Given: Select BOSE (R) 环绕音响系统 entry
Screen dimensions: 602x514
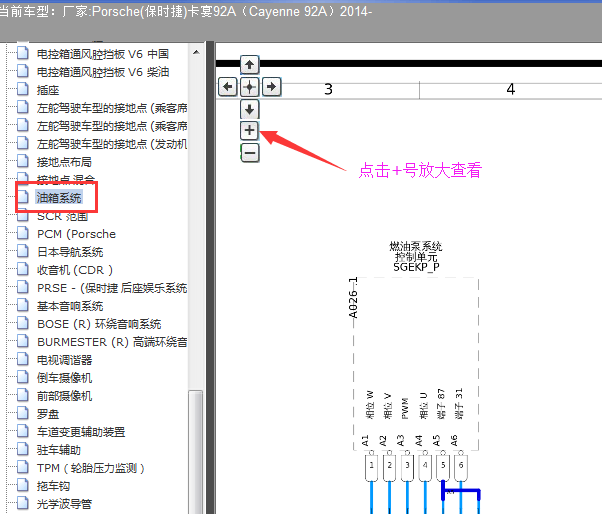Looking at the screenshot, I should pyautogui.click(x=99, y=324).
